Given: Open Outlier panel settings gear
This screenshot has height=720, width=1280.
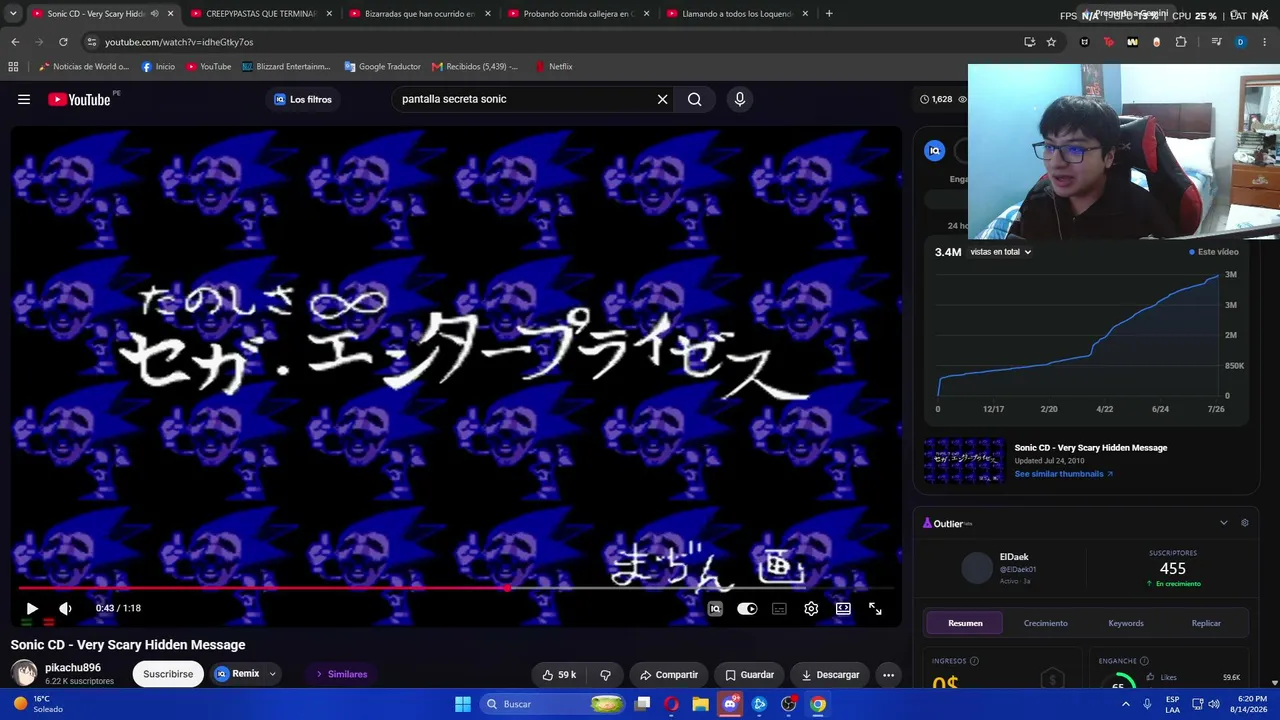Looking at the screenshot, I should pyautogui.click(x=1245, y=523).
